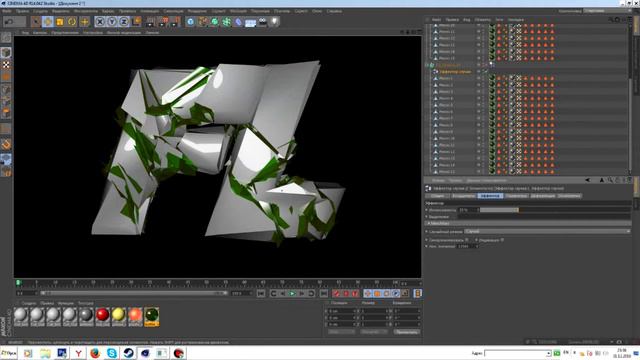Expand the Min/Max section
The height and width of the screenshot is (360, 640).
pyautogui.click(x=529, y=224)
